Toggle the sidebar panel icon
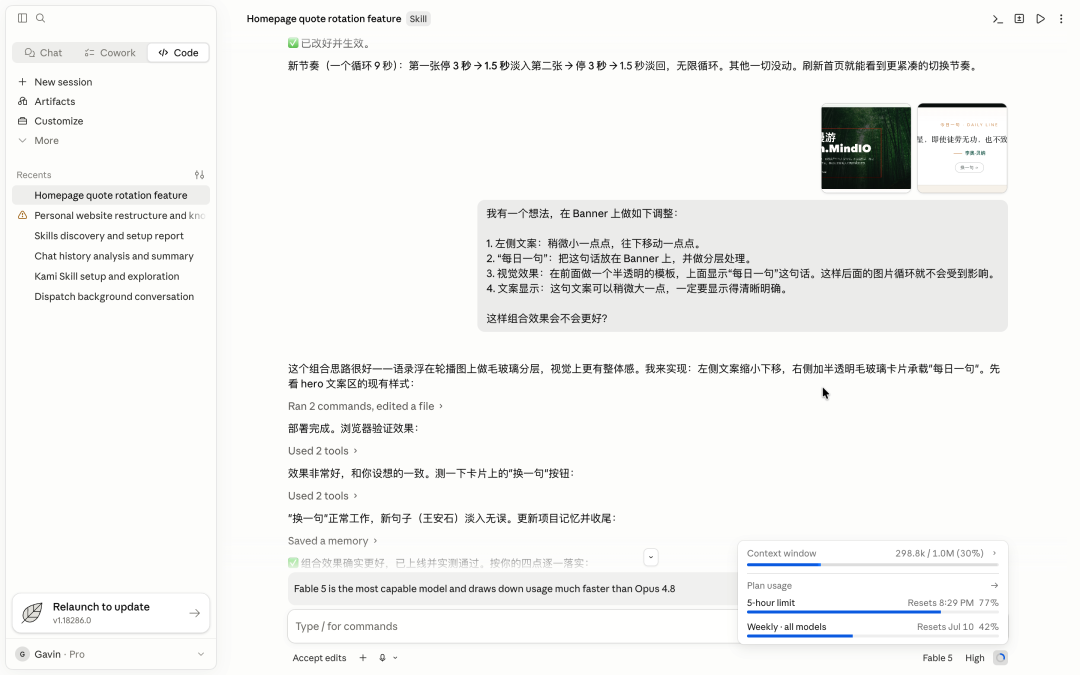The width and height of the screenshot is (1080, 675). (23, 18)
